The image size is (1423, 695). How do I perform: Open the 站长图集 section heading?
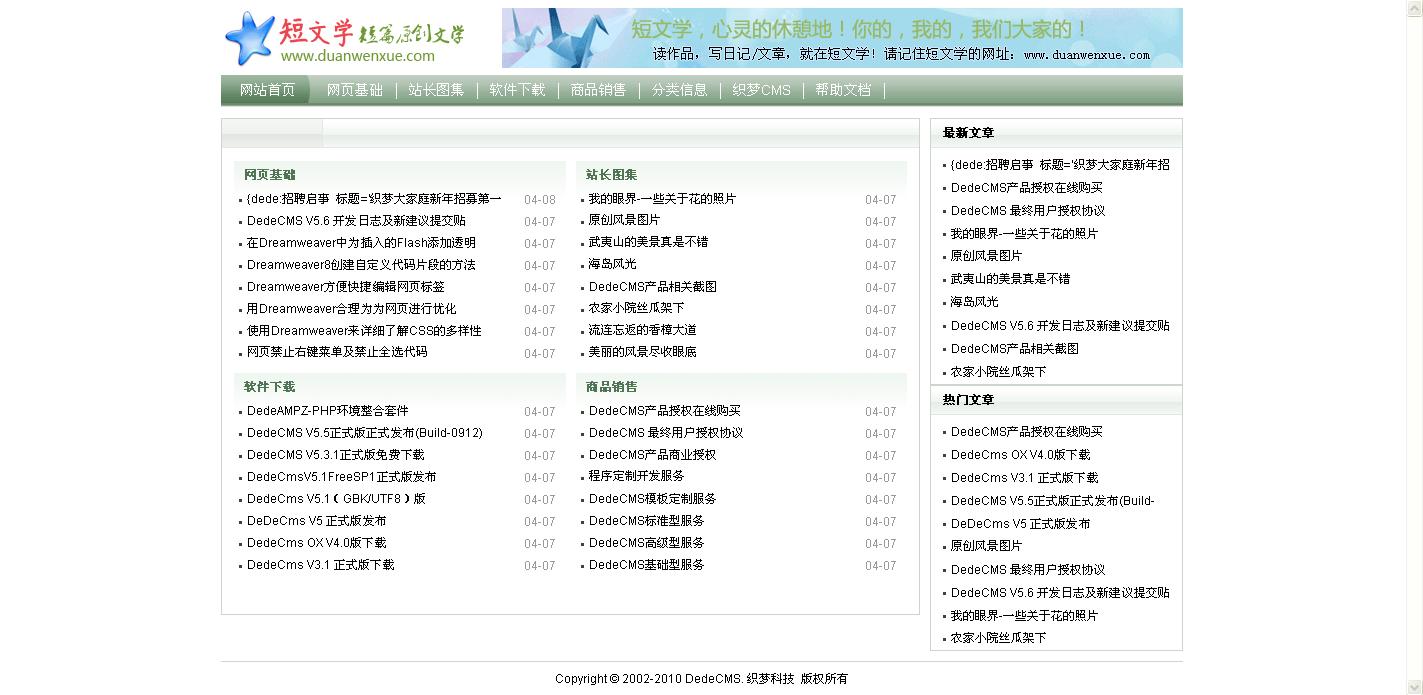tap(611, 174)
